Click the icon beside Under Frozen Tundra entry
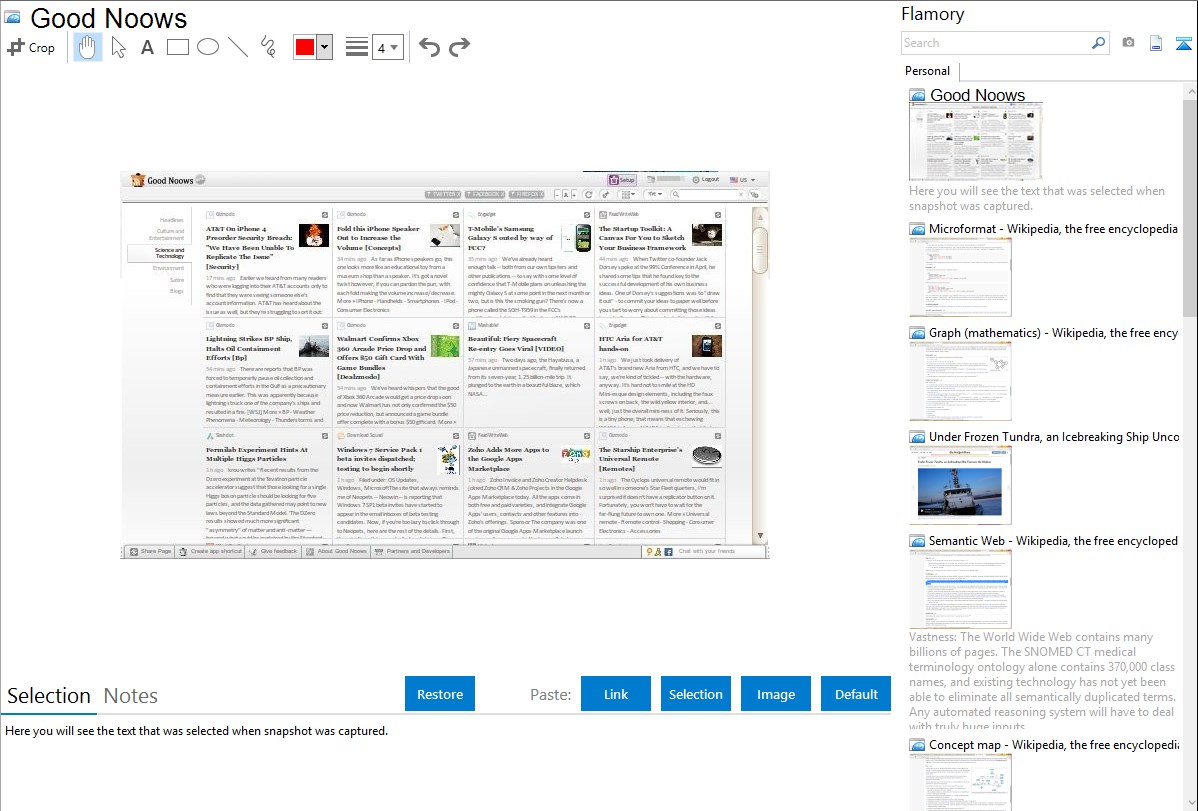The image size is (1198, 811). coord(918,436)
